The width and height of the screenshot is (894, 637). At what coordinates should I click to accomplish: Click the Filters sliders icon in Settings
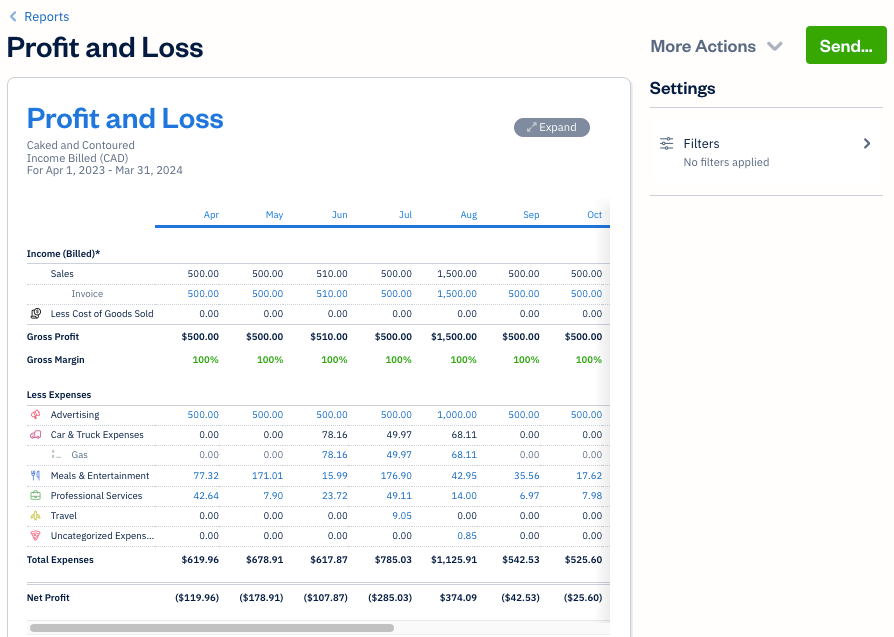(x=667, y=143)
